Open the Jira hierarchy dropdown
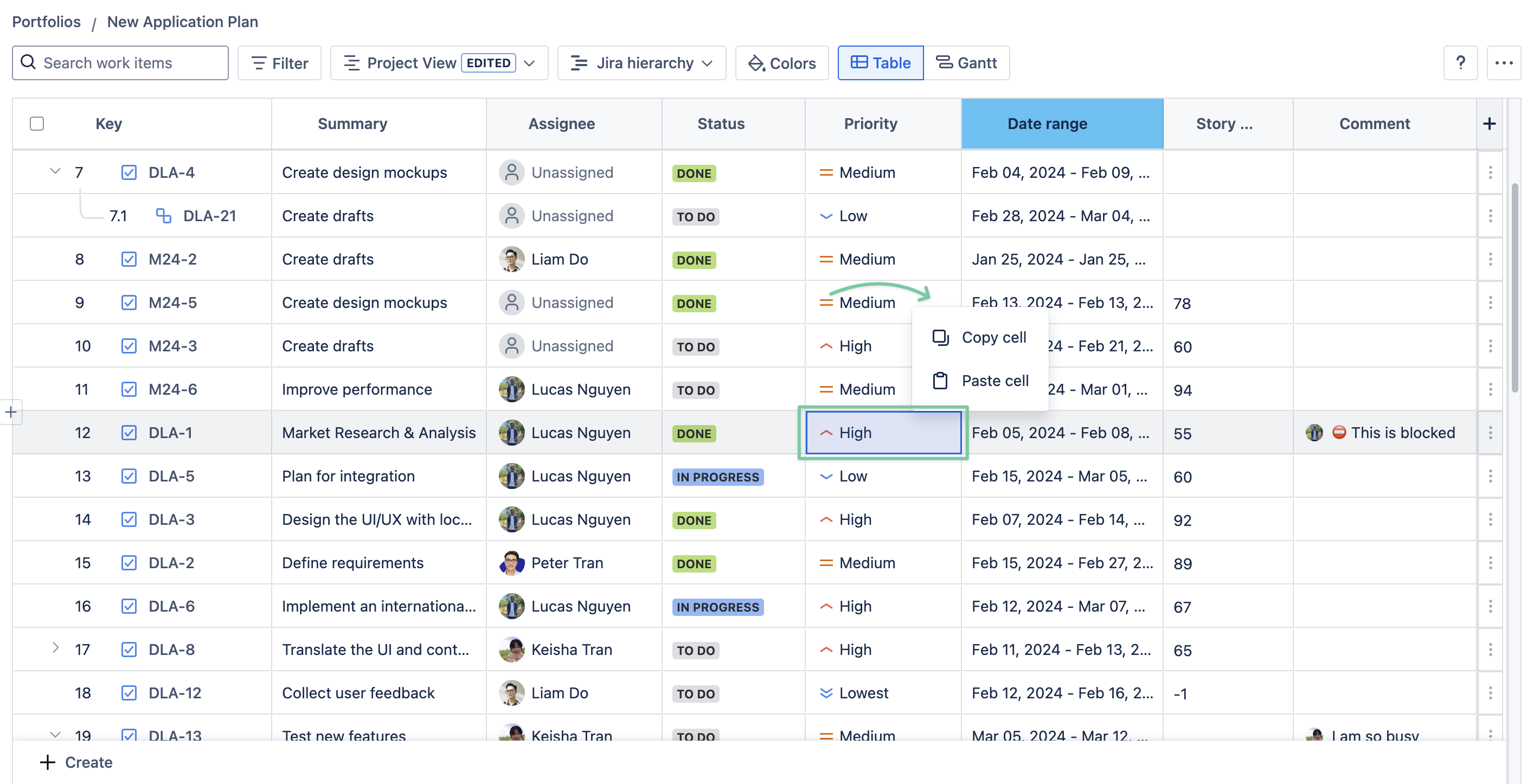The height and width of the screenshot is (784, 1527). coord(641,63)
